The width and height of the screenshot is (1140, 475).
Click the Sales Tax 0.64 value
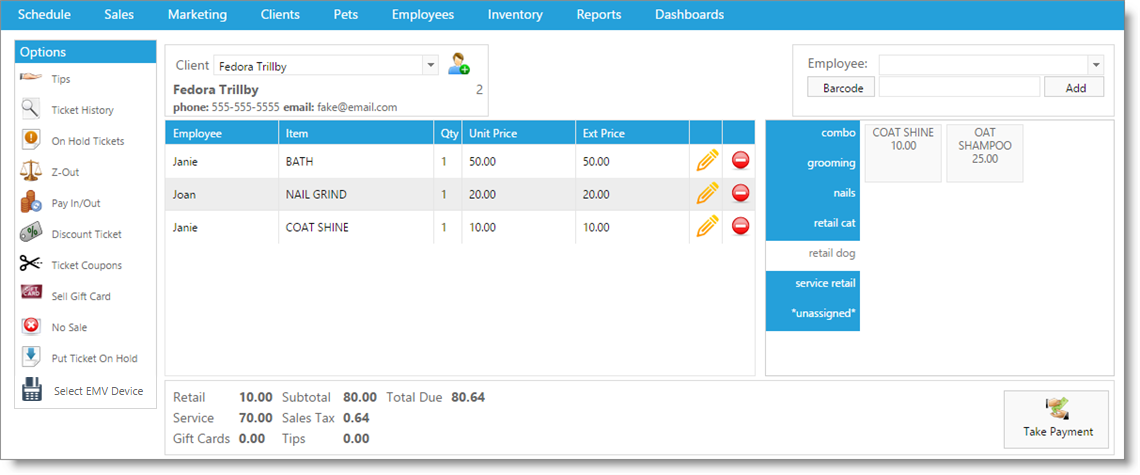[x=356, y=418]
